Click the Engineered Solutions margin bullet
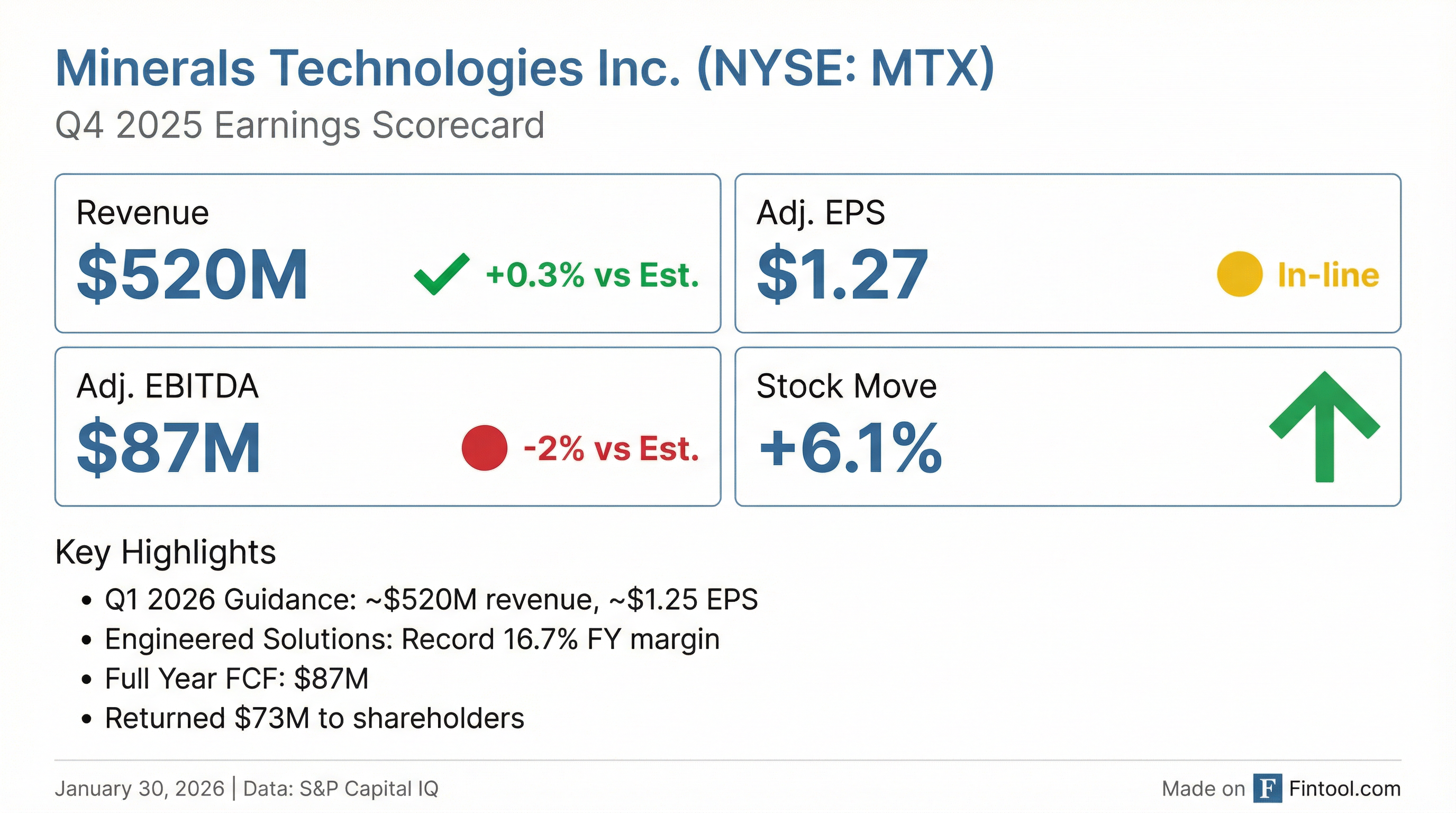The image size is (1456, 813). pyautogui.click(x=412, y=639)
